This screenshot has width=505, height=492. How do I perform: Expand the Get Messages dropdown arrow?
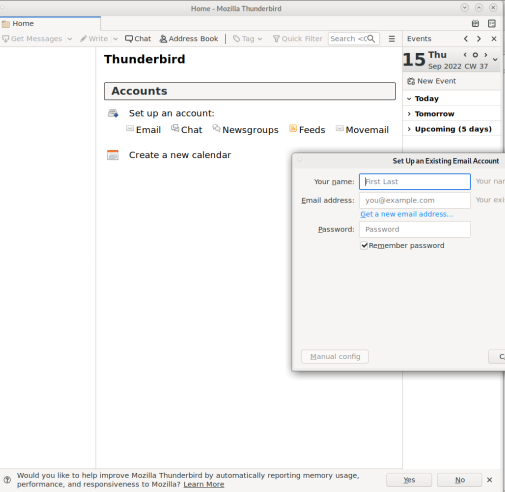[x=70, y=39]
